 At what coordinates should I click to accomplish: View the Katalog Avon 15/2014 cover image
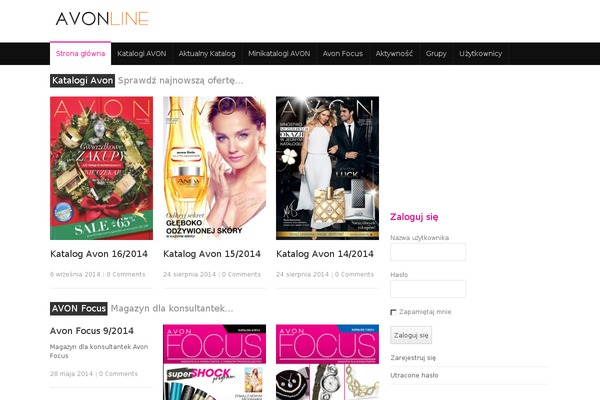point(214,168)
